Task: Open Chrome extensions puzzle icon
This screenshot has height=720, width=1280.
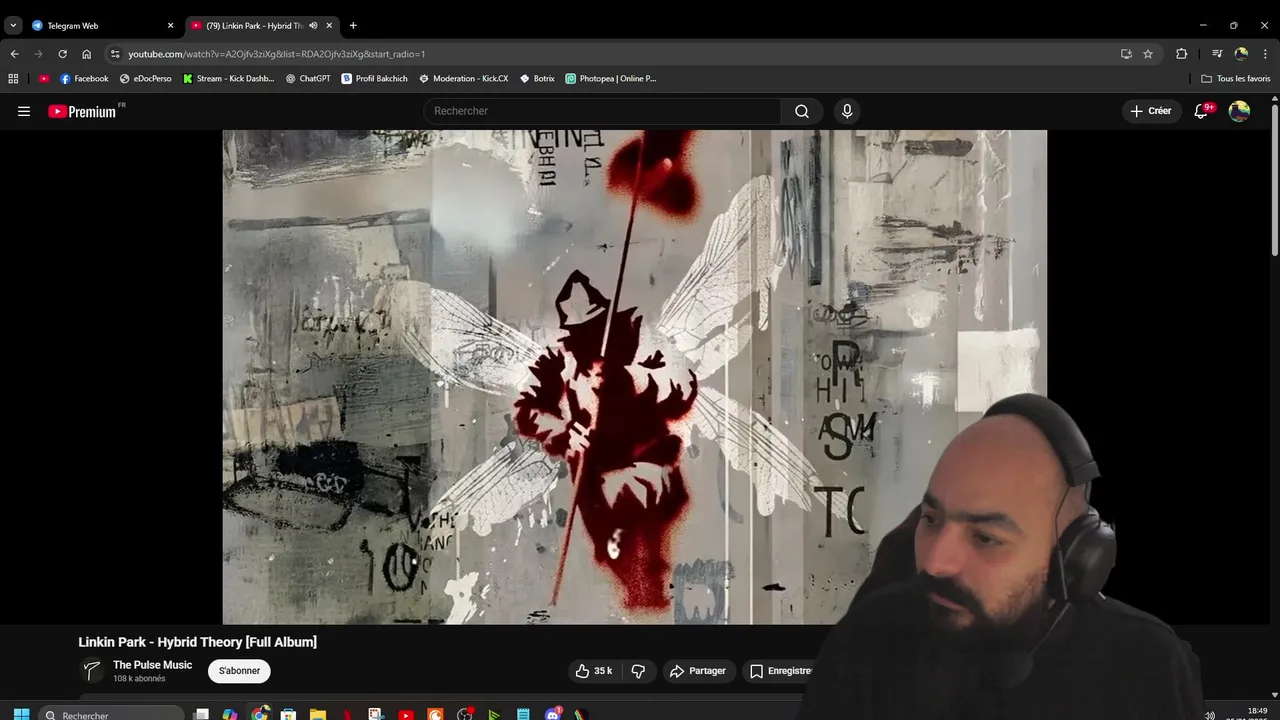Action: (x=1181, y=54)
